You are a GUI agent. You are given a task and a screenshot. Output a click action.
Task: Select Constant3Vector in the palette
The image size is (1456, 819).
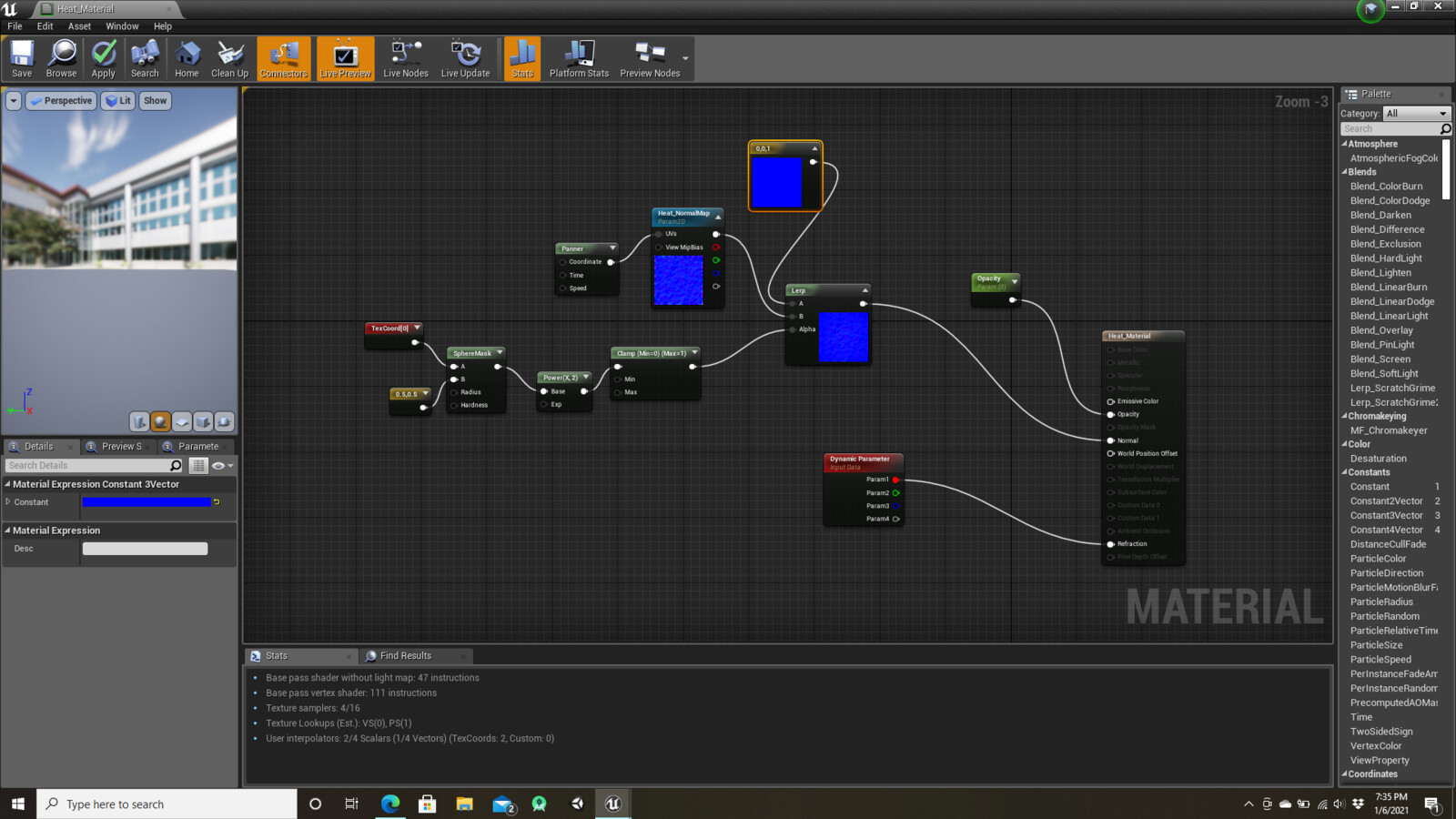pos(1386,516)
